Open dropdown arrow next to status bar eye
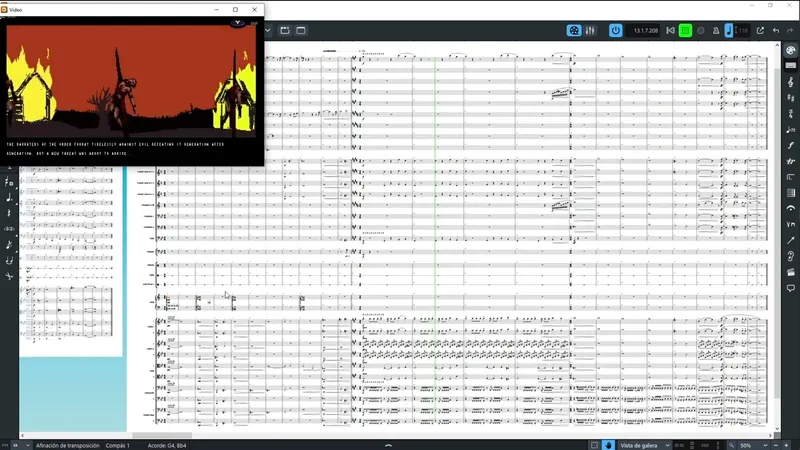Screen dimensions: 800x450 tap(27, 445)
